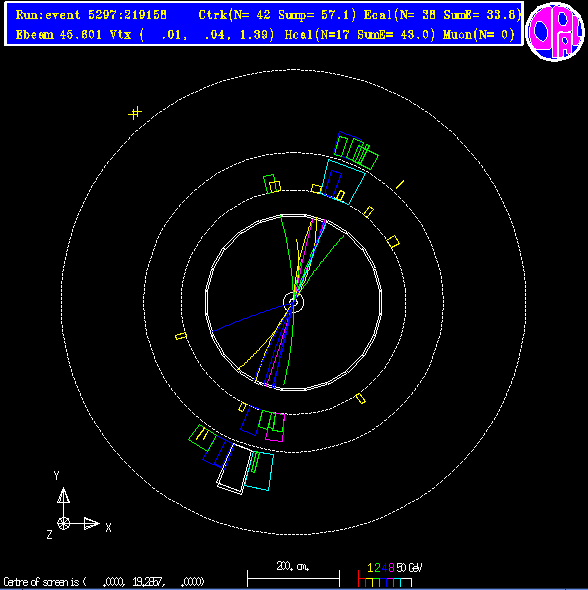
Task: Click the OPAL logo in the corner
Action: (555, 32)
